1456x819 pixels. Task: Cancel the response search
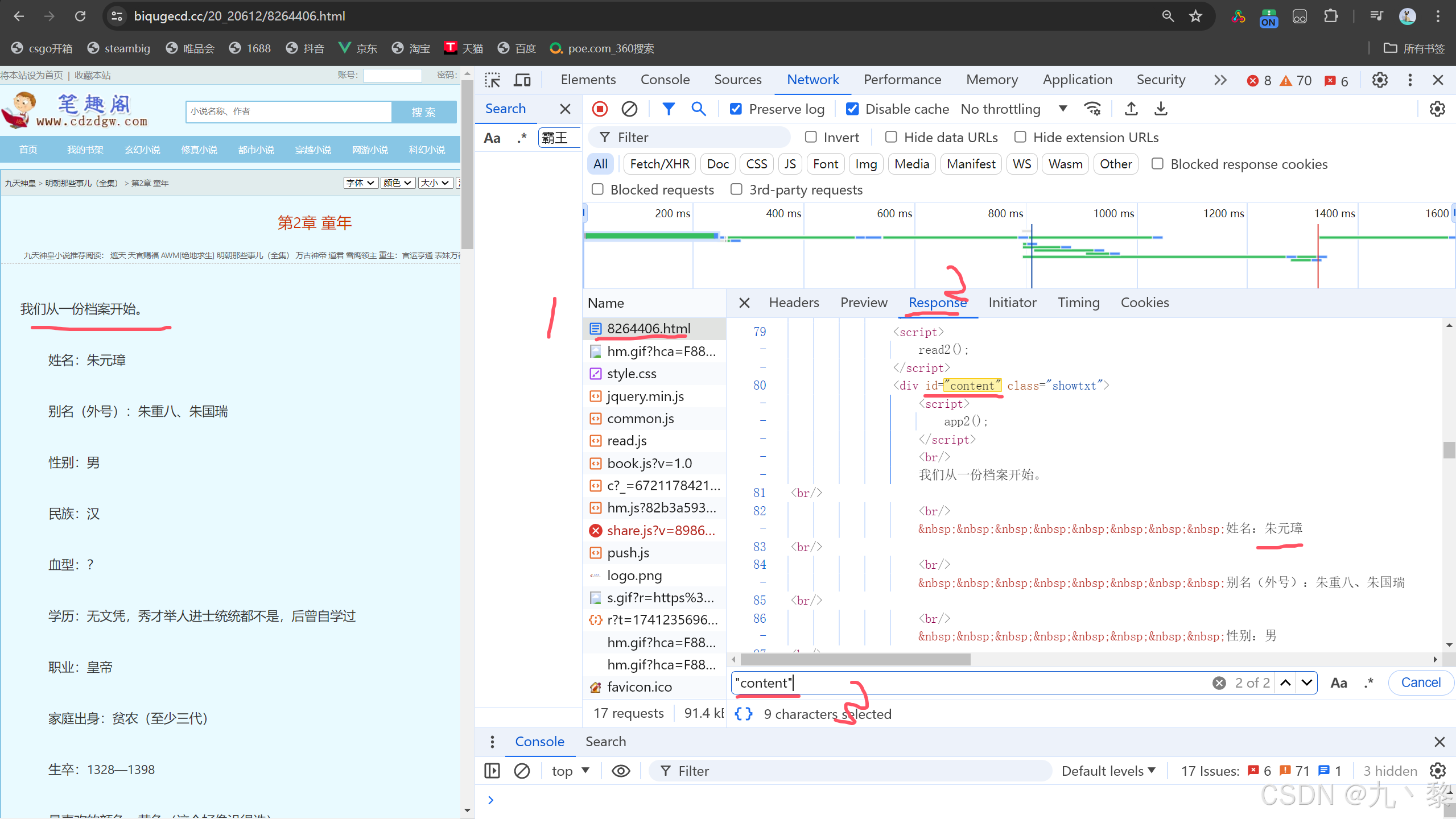point(1420,682)
